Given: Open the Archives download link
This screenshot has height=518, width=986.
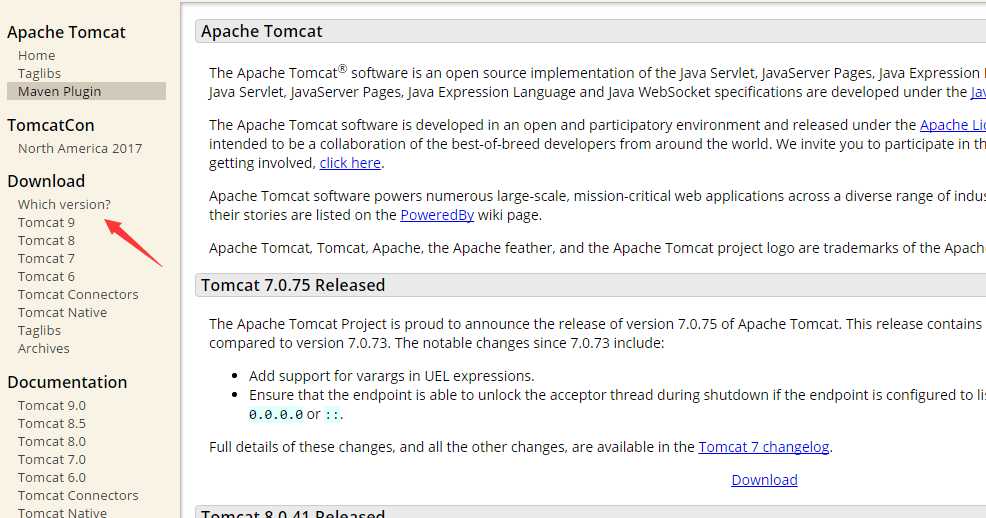Looking at the screenshot, I should tap(43, 348).
